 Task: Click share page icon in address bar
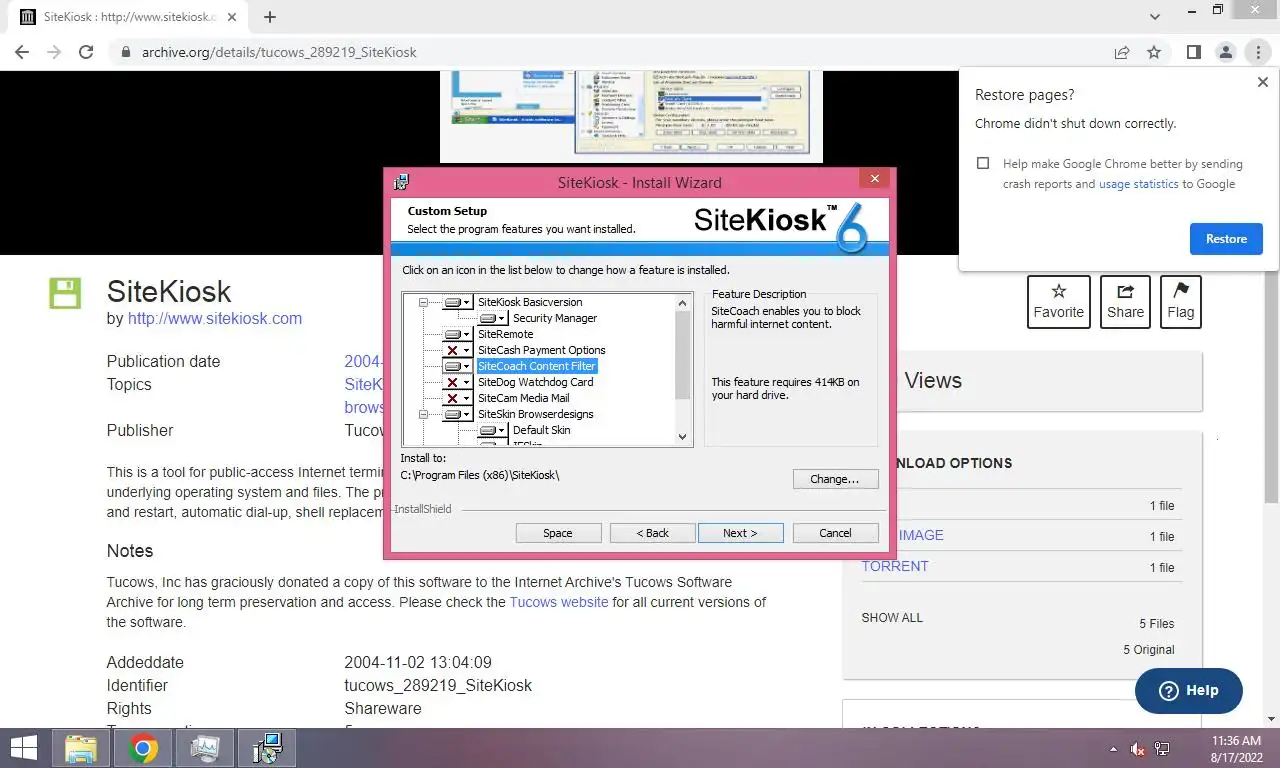pyautogui.click(x=1122, y=52)
